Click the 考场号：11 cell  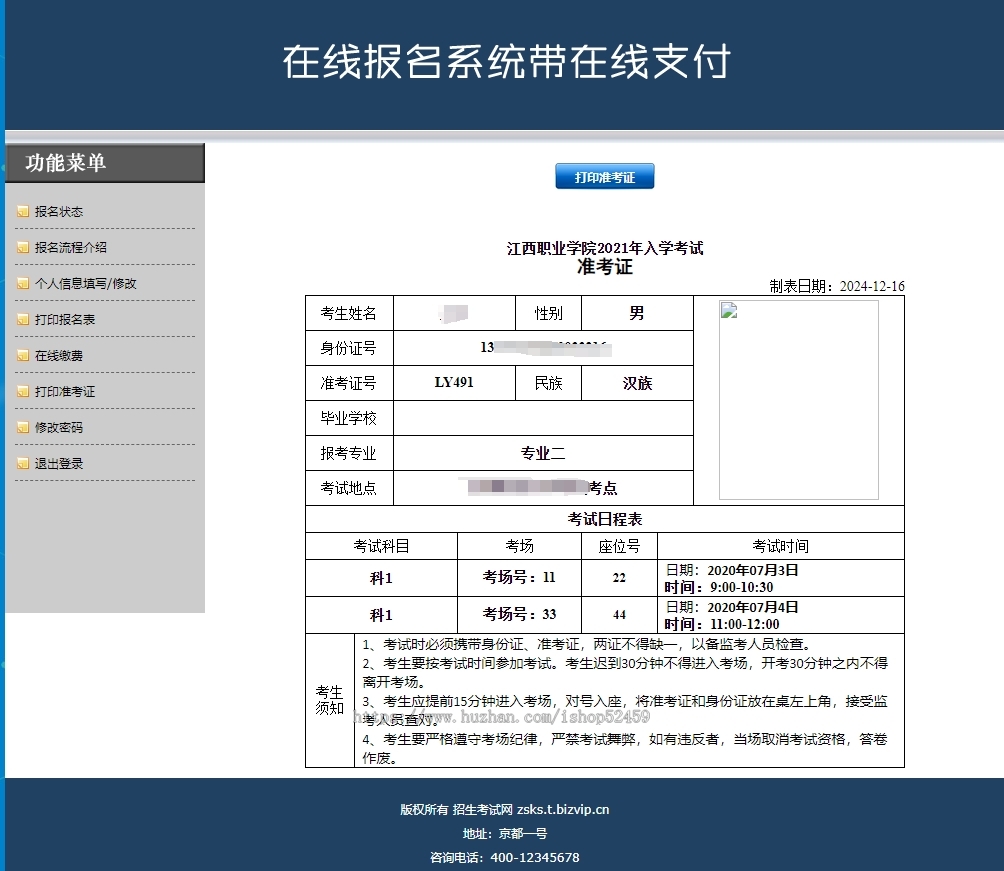519,577
